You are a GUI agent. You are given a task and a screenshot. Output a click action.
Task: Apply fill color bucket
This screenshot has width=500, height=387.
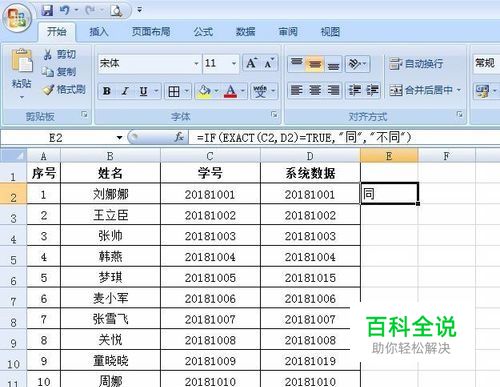click(x=204, y=91)
